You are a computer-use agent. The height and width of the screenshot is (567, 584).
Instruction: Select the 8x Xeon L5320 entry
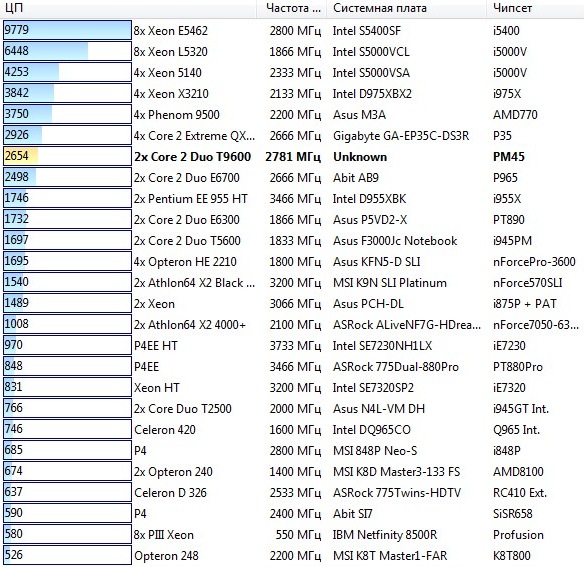click(171, 51)
